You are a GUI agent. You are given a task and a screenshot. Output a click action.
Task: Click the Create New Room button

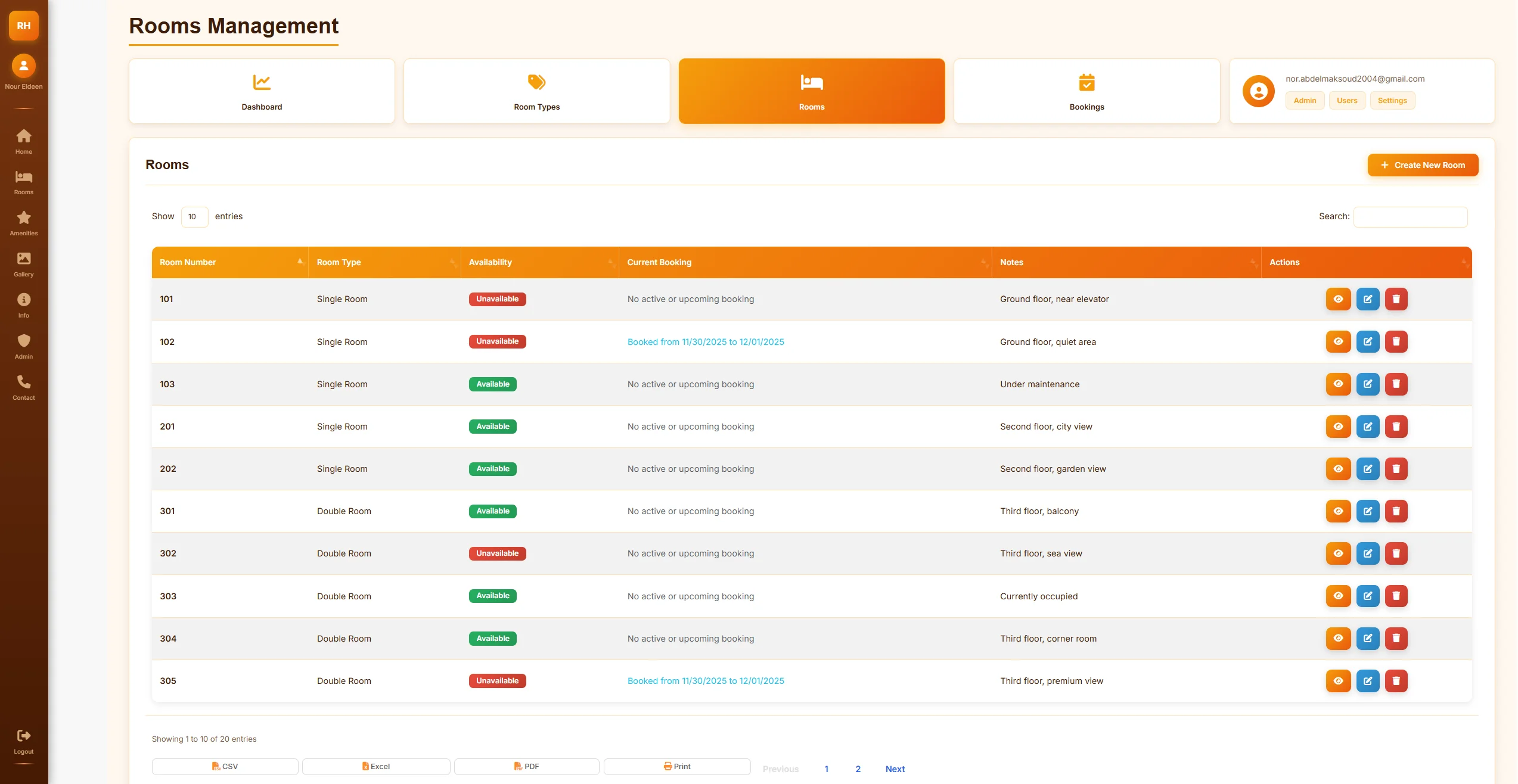[1422, 165]
